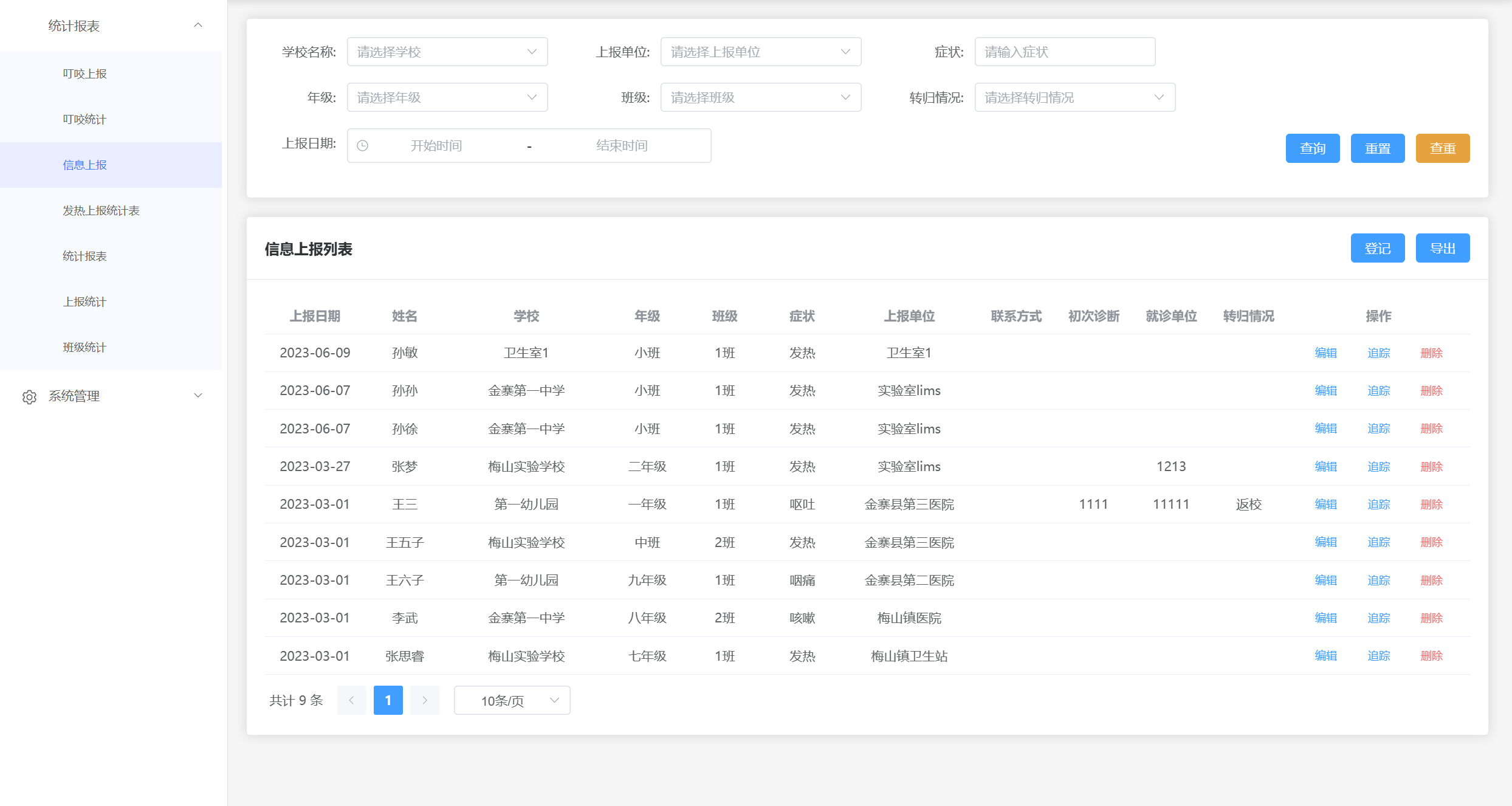Screen dimensions: 1512x806
Task: Open the 转归情况 dropdown
Action: click(x=1075, y=97)
